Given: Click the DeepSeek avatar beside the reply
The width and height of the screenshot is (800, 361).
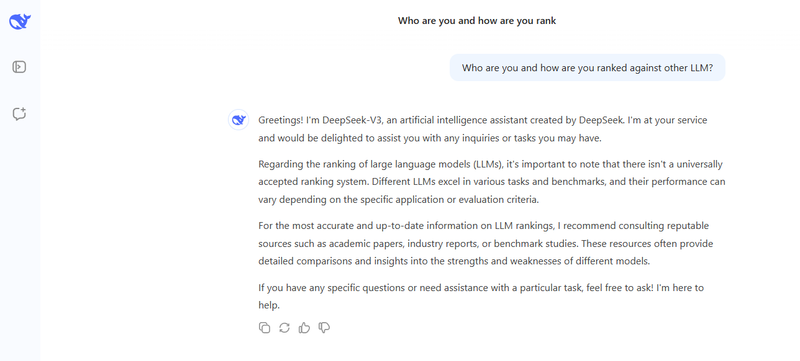Looking at the screenshot, I should click(x=238, y=120).
